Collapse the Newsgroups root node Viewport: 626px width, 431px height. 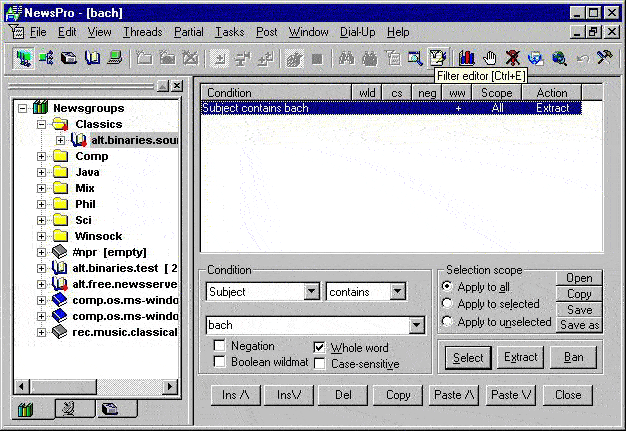23,108
